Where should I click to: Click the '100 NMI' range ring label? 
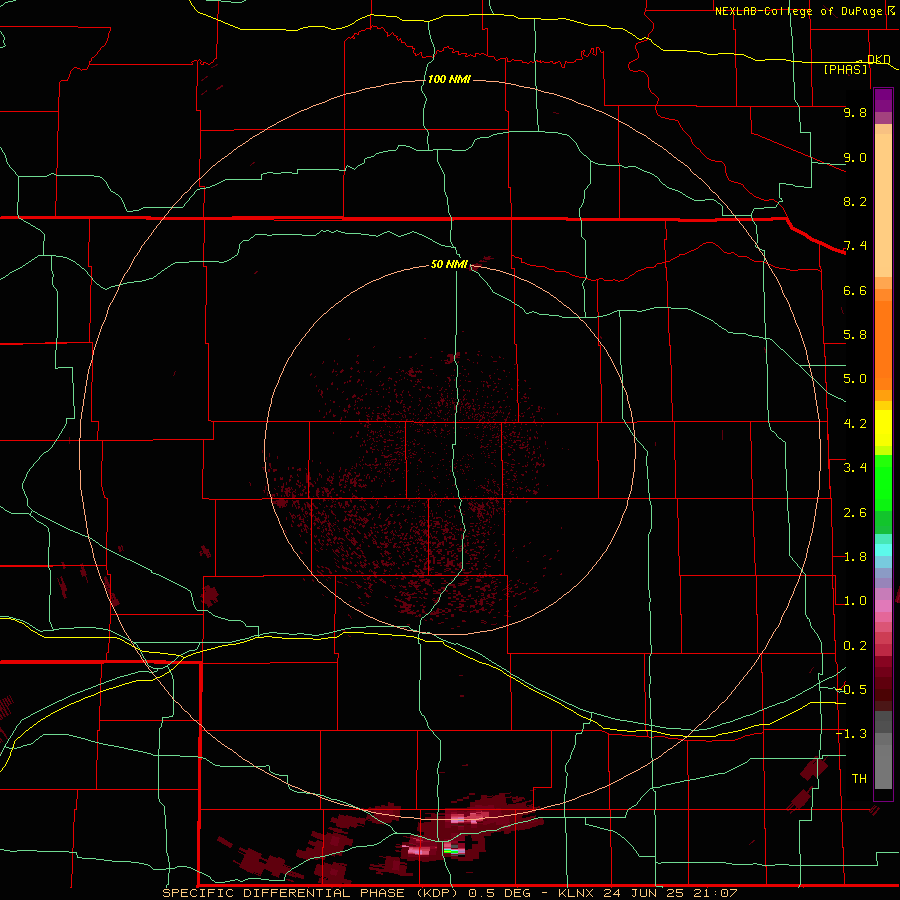click(449, 79)
